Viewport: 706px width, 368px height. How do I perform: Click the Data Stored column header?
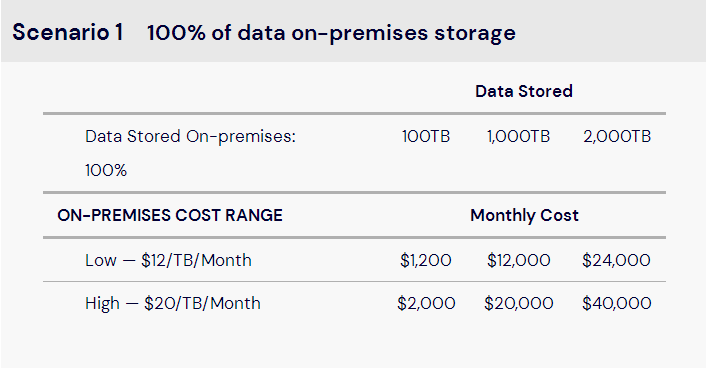coord(524,91)
